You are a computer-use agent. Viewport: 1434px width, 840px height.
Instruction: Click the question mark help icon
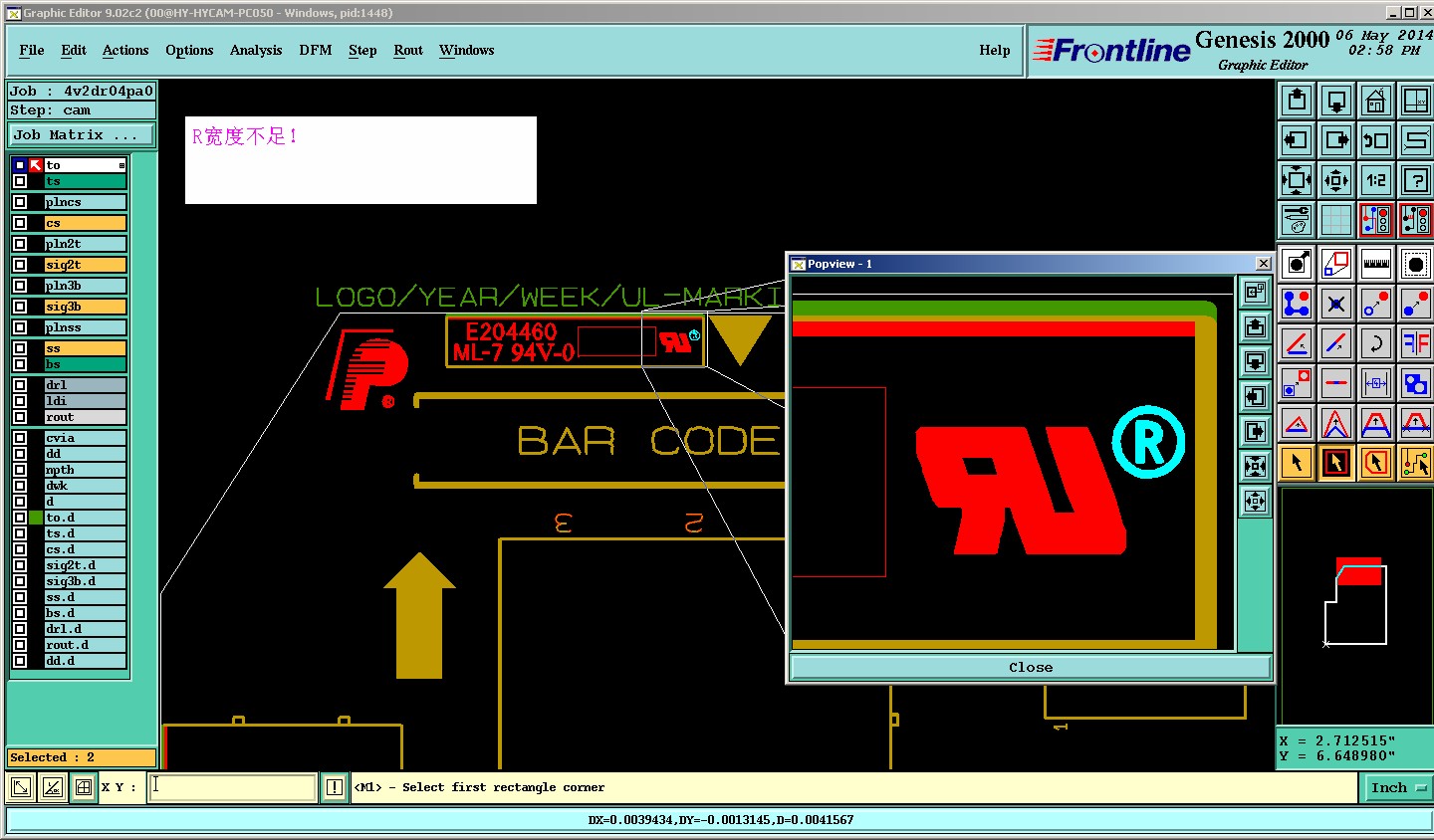pos(1415,180)
